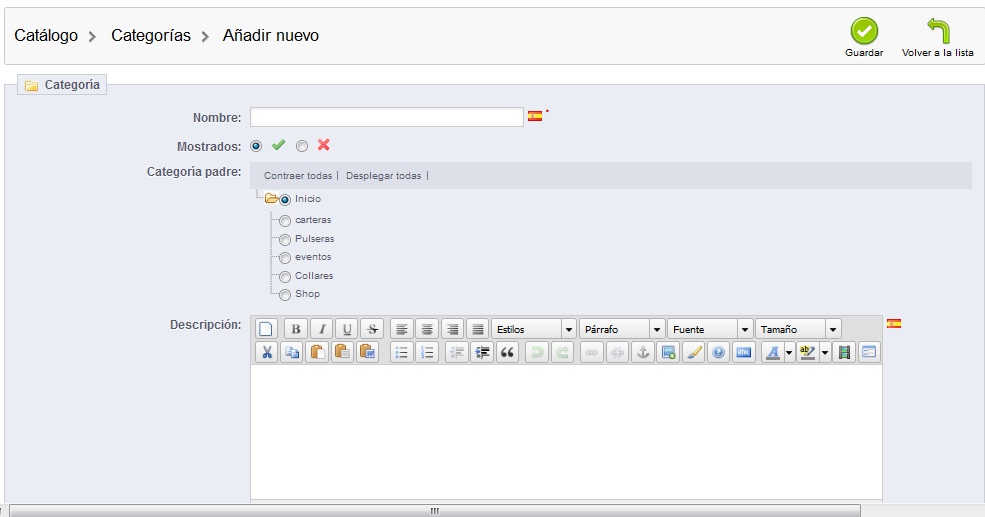Align text left in the editor
The image size is (985, 517).
(x=401, y=329)
